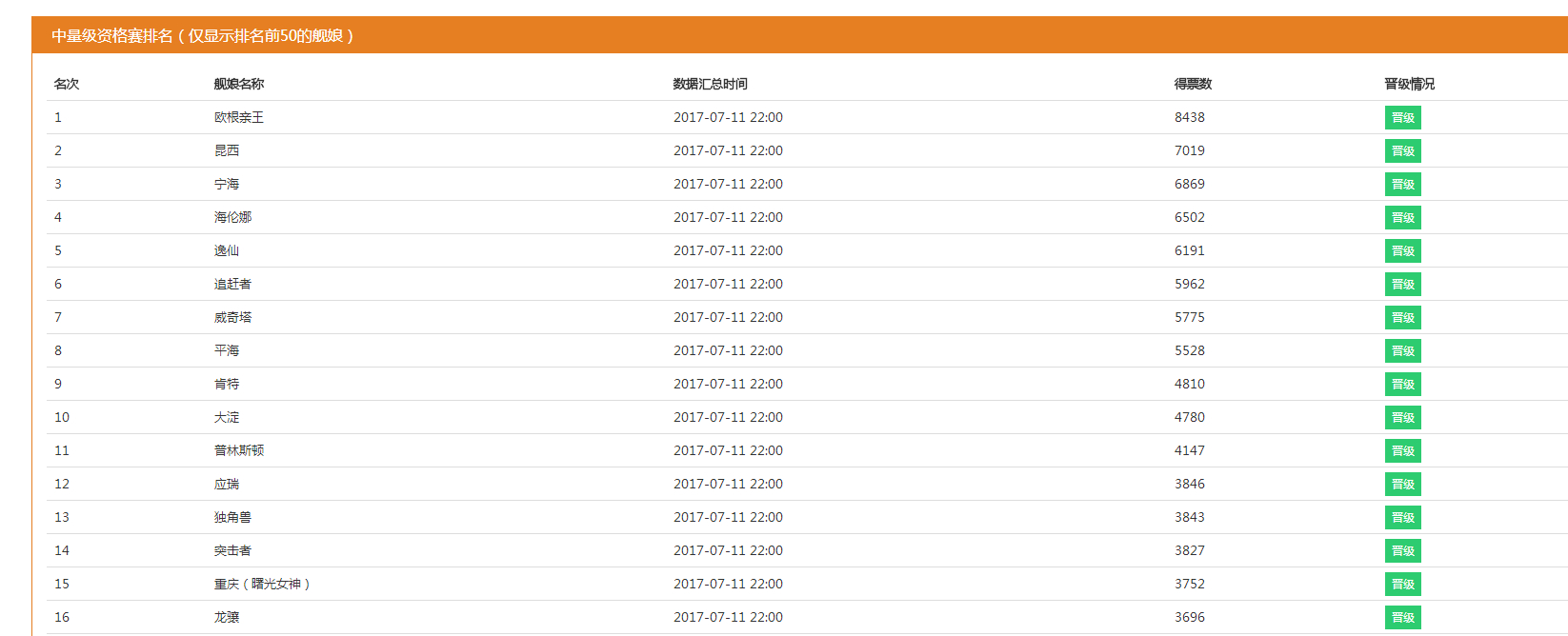This screenshot has width=1568, height=636.
Task: Click the orange 中量级资格赛排名 header bar
Action: click(x=799, y=35)
